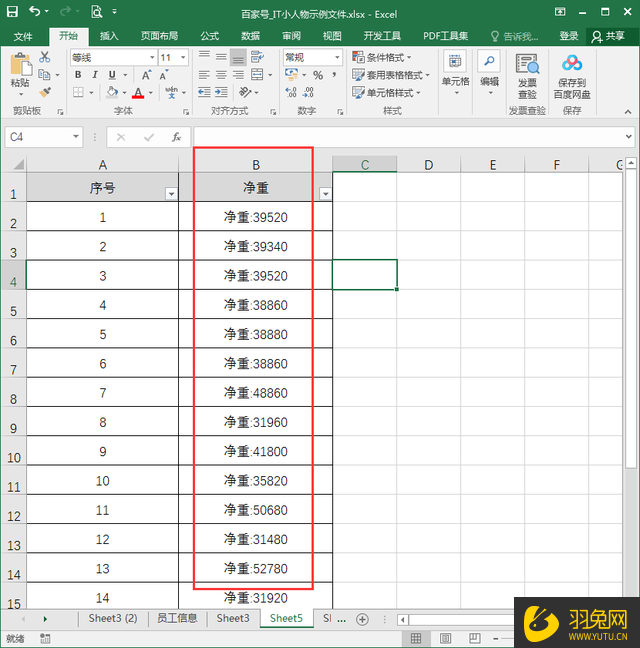Screen dimensions: 640x648
Task: Click the Format Painter brush icon
Action: point(45,92)
